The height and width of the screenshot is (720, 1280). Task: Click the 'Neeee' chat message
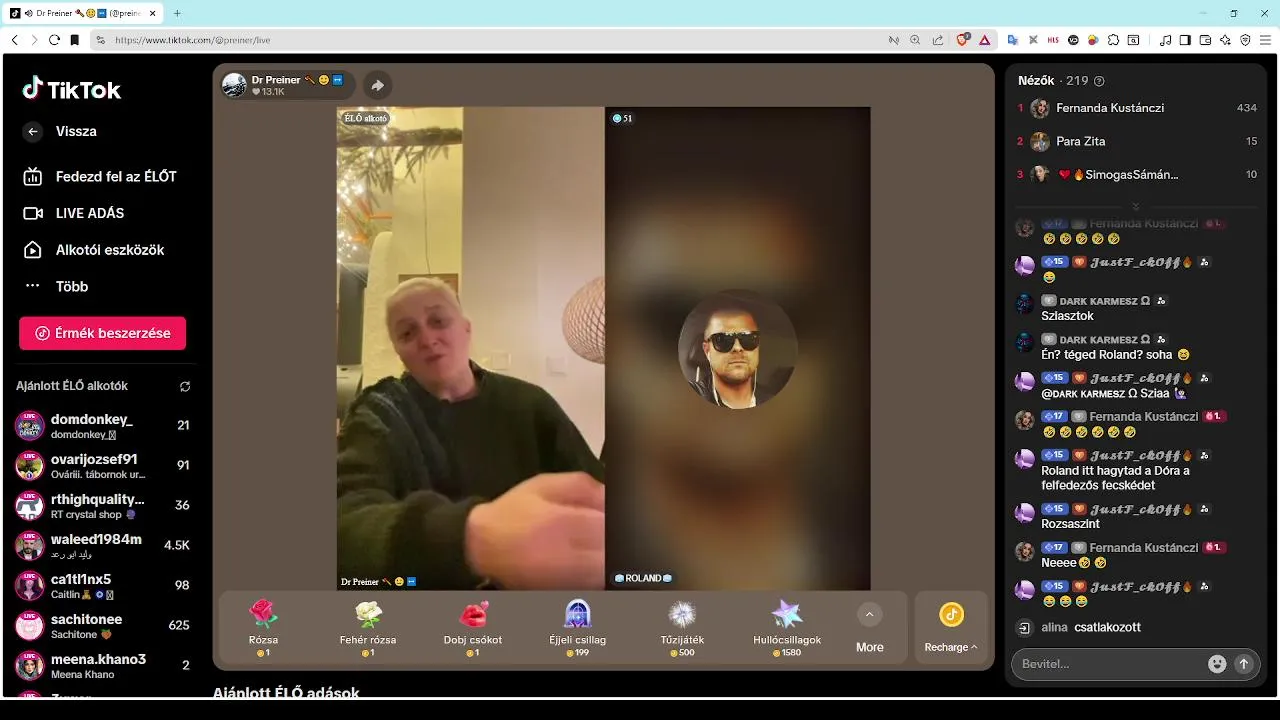(x=1074, y=563)
